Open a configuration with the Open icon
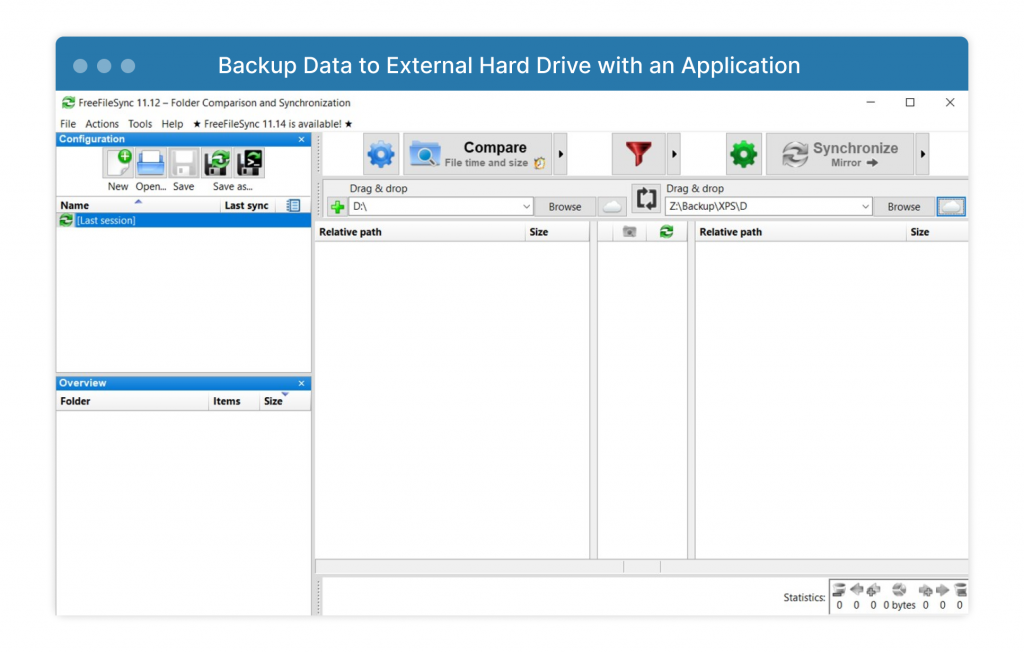Image resolution: width=1024 pixels, height=652 pixels. click(151, 163)
